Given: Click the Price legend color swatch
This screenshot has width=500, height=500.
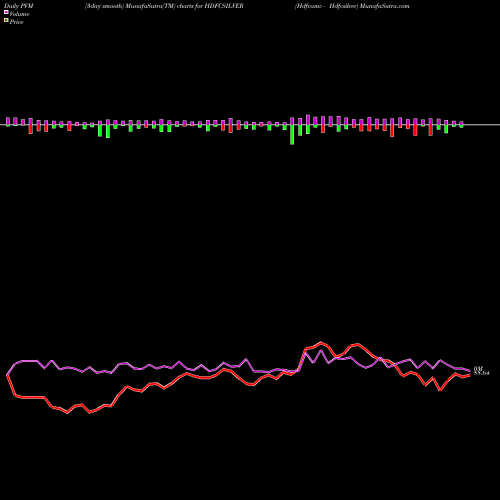Looking at the screenshot, I should [6, 21].
